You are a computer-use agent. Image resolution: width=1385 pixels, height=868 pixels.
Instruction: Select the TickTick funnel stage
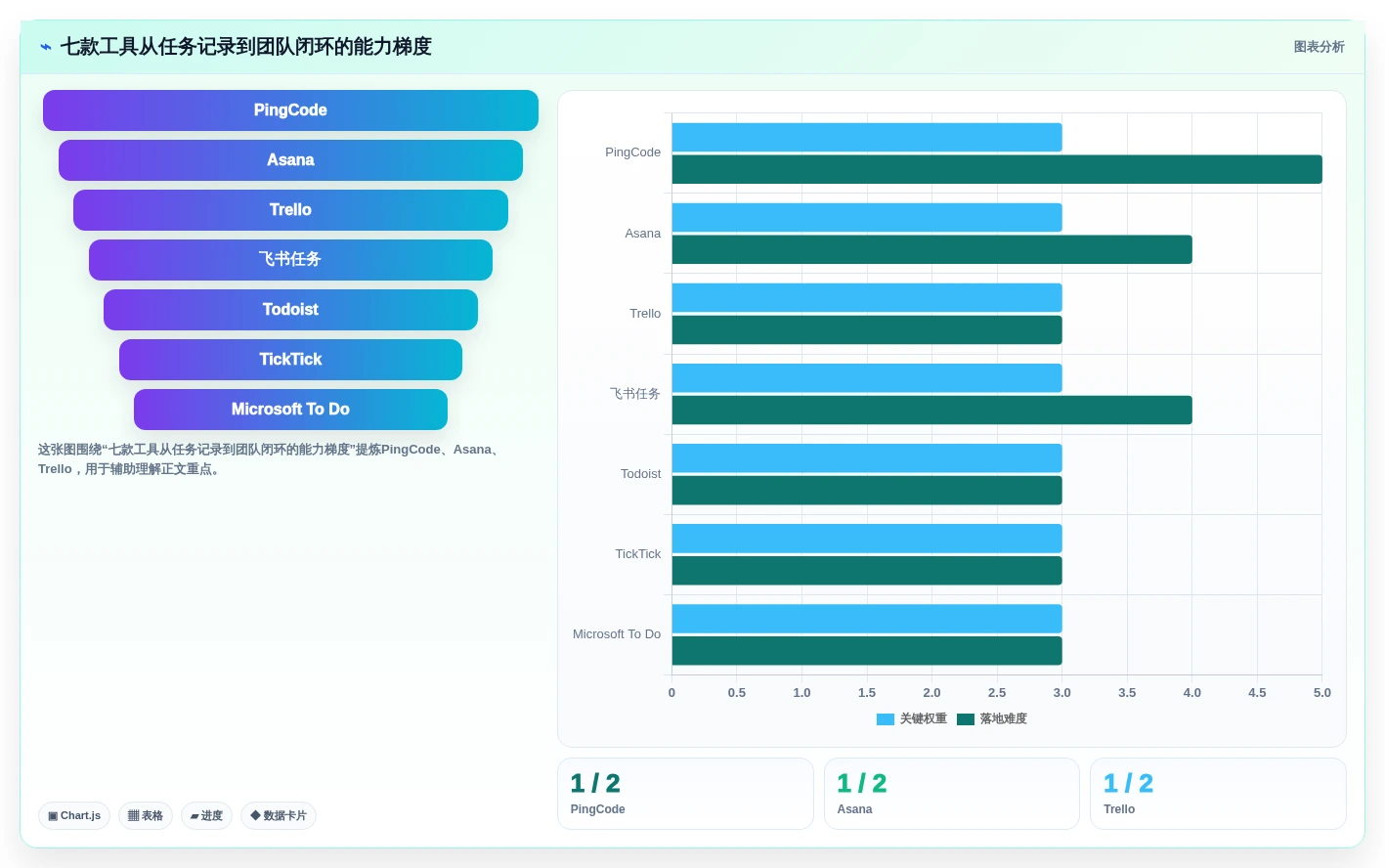(x=290, y=360)
